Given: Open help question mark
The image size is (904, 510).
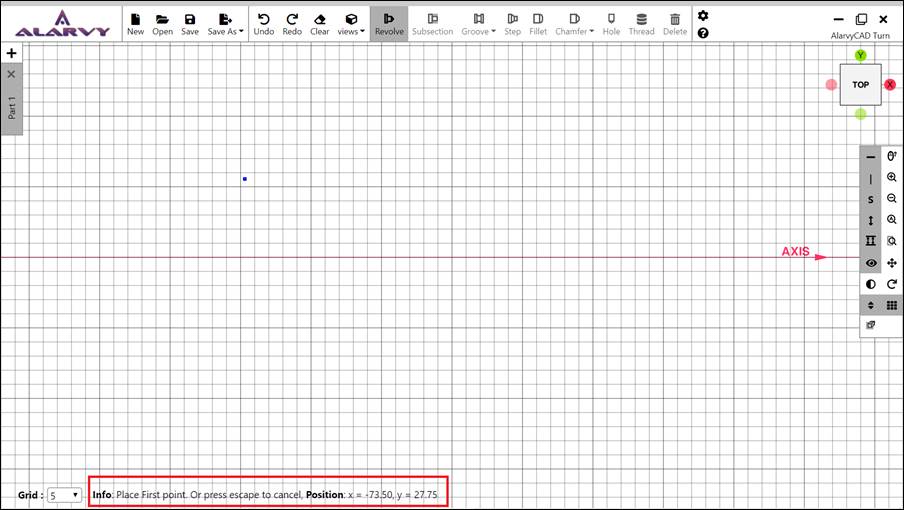Looking at the screenshot, I should coord(703,33).
